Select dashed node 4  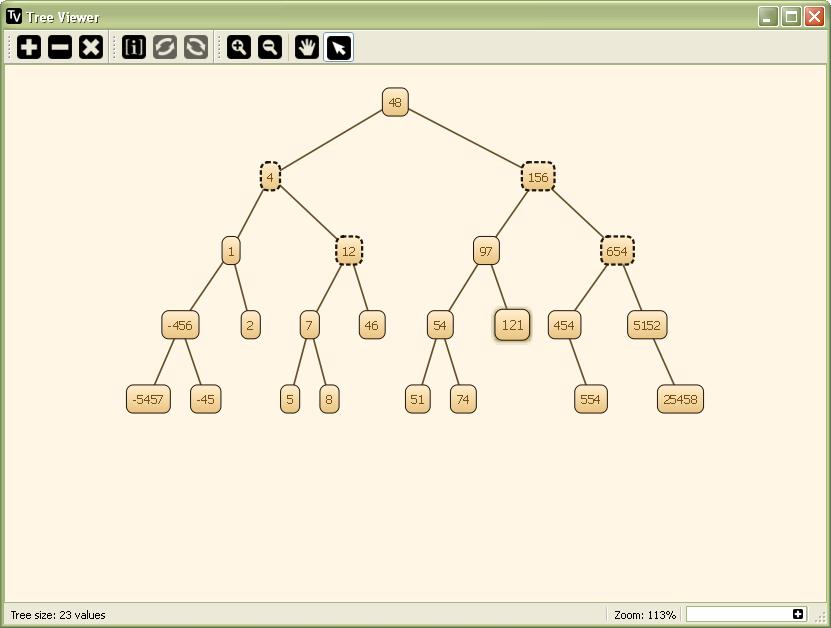[270, 176]
